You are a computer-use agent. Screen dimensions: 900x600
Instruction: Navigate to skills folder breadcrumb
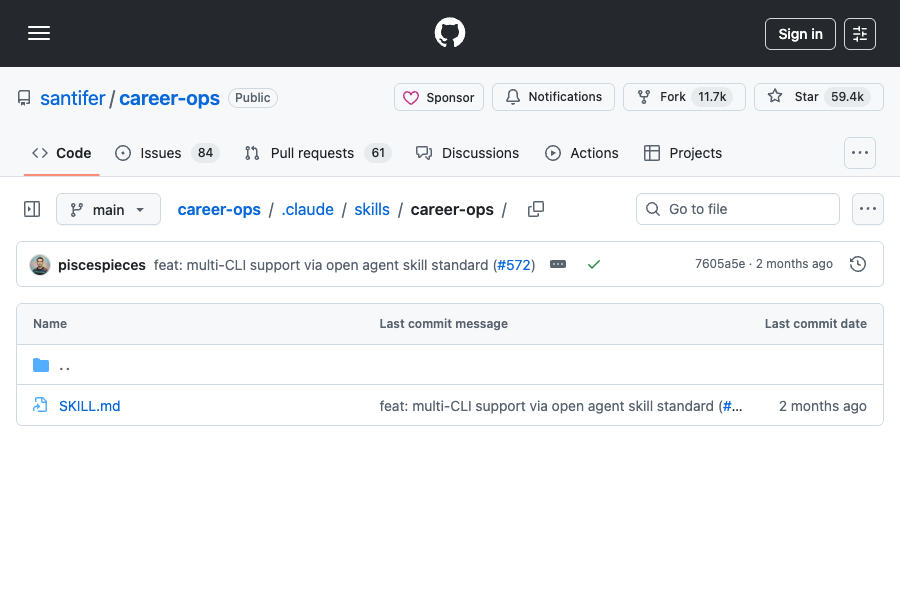pyautogui.click(x=372, y=210)
